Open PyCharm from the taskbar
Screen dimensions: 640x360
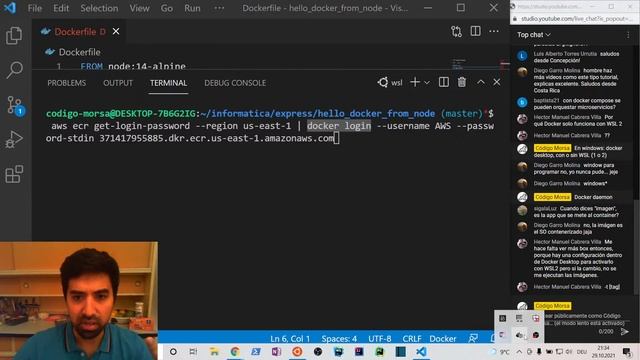point(380,351)
